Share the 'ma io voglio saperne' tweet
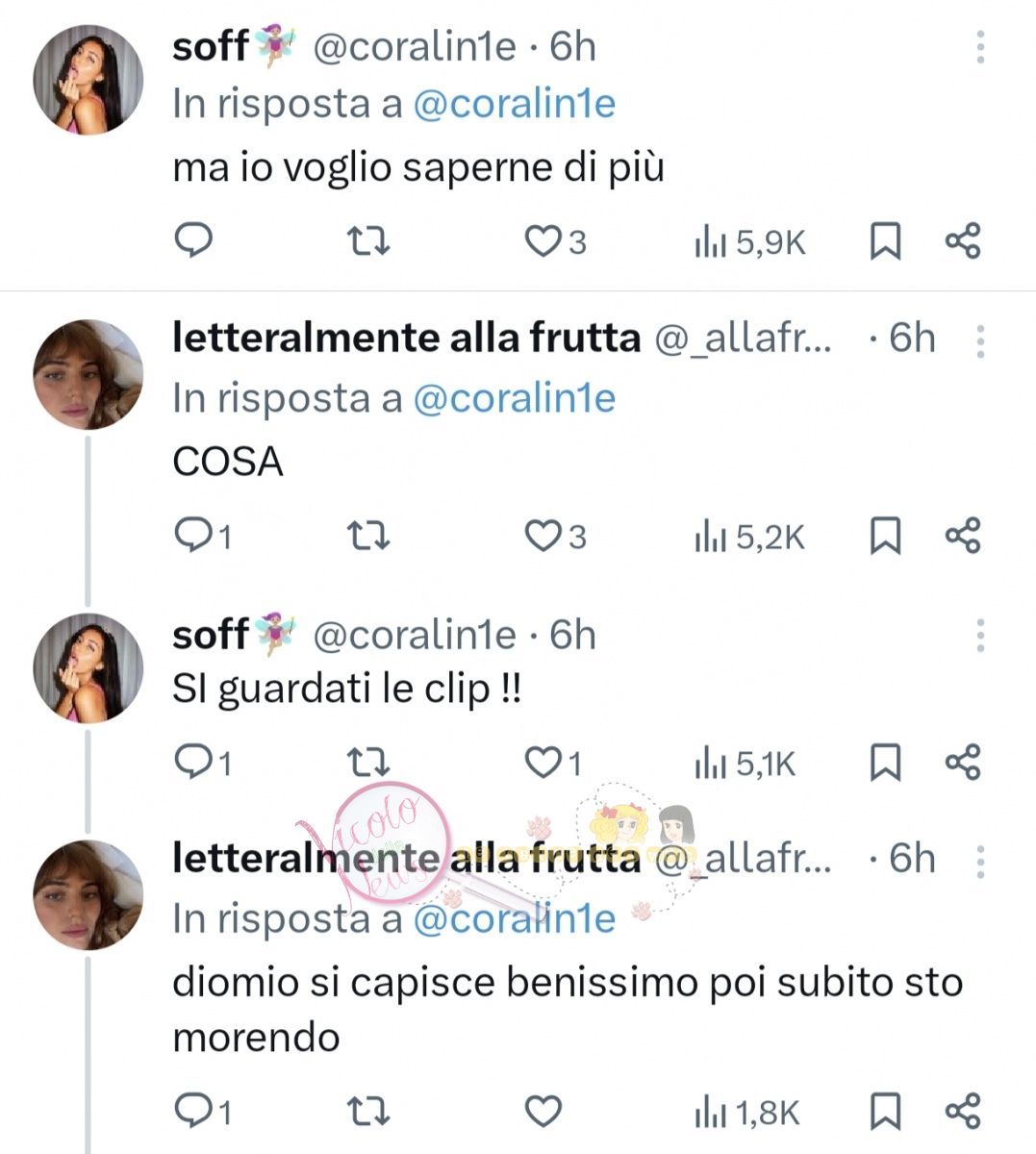 (962, 240)
